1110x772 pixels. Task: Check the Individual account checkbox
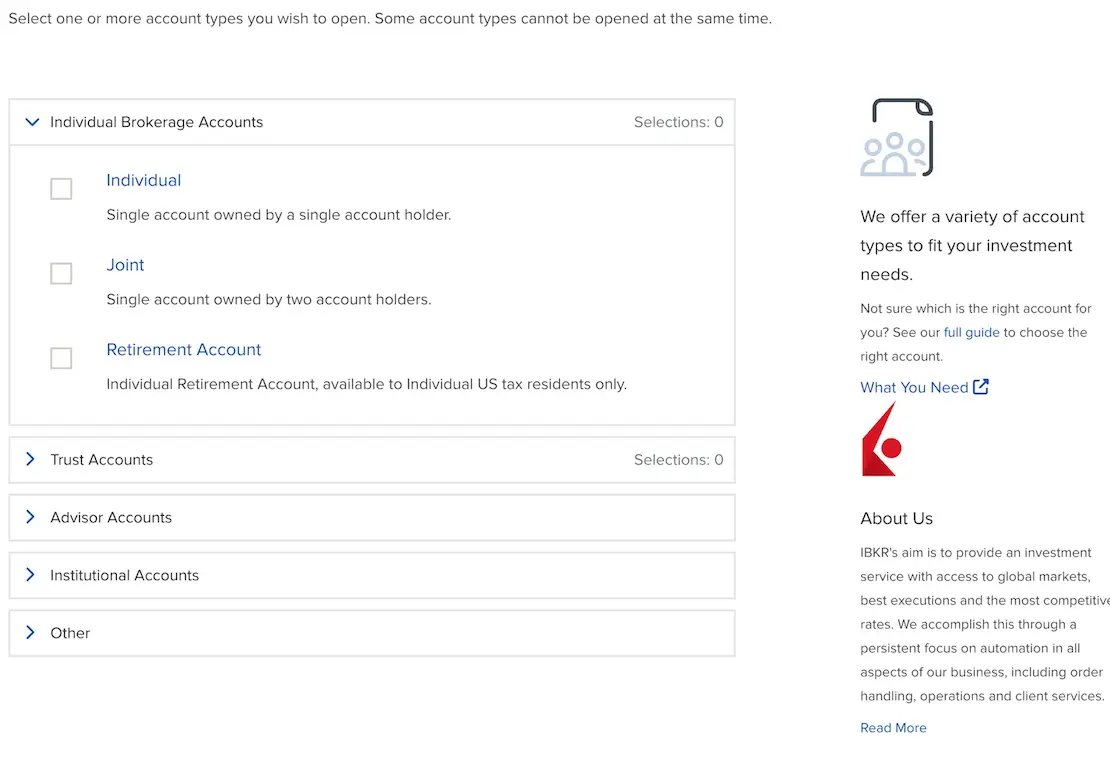[x=61, y=189]
